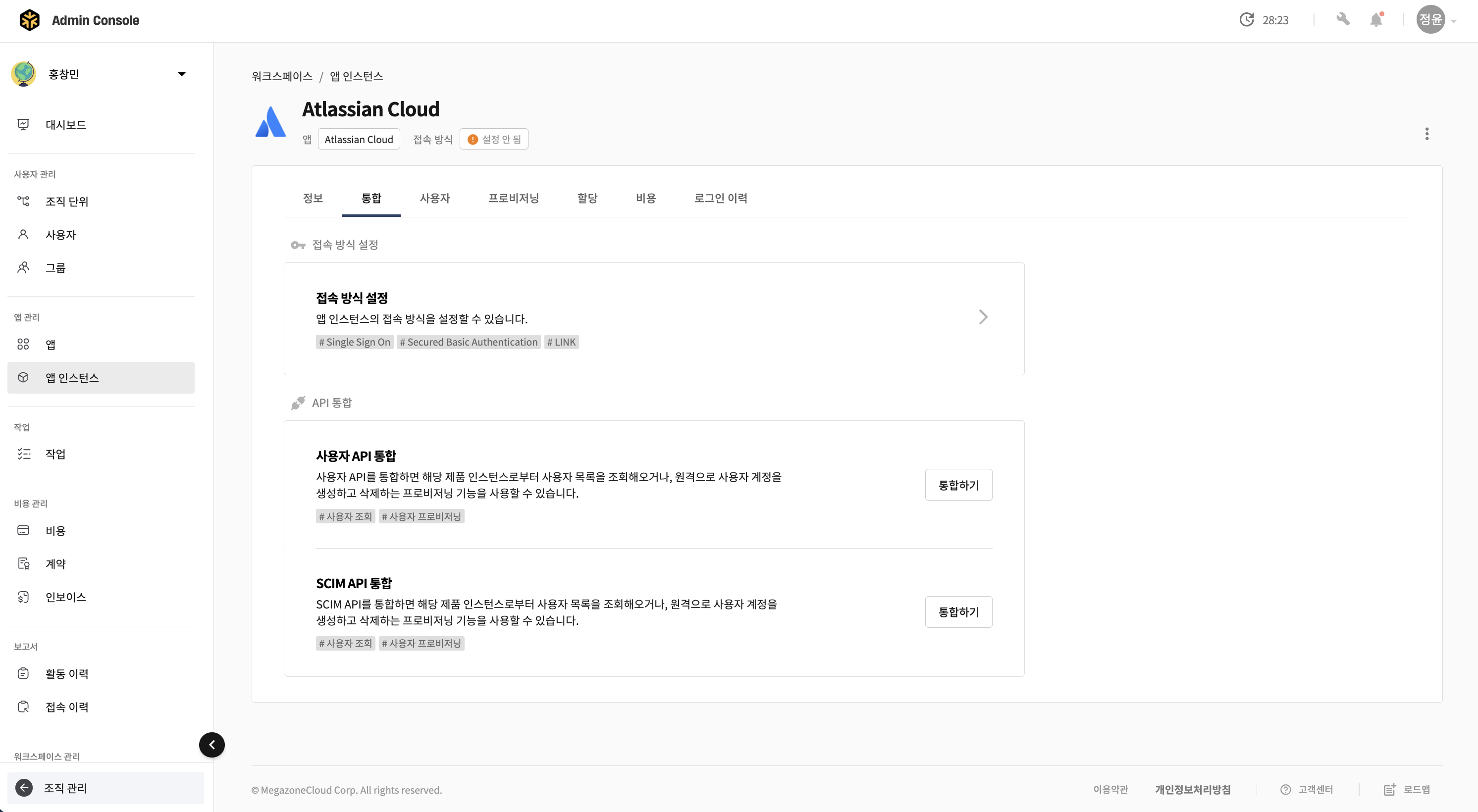Viewport: 1478px width, 812px height.
Task: Expand the user avatar dropdown arrow
Action: (1453, 21)
